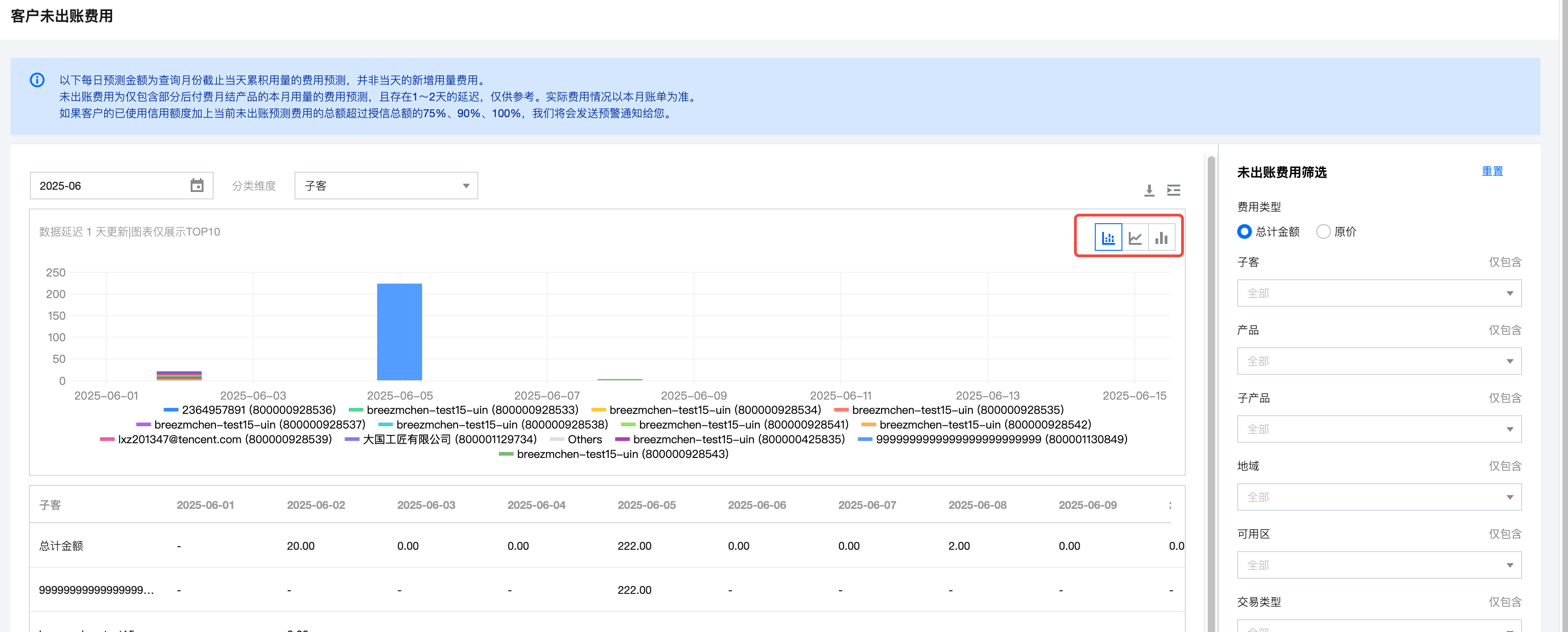
Task: Click the info icon in notice banner
Action: [37, 80]
